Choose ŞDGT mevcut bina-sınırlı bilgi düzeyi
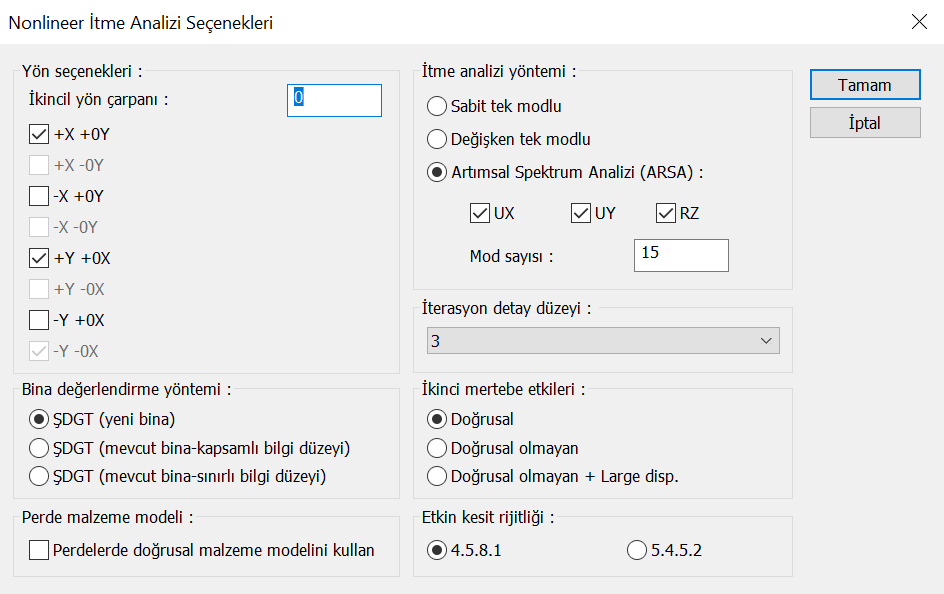944x594 pixels. [x=40, y=476]
